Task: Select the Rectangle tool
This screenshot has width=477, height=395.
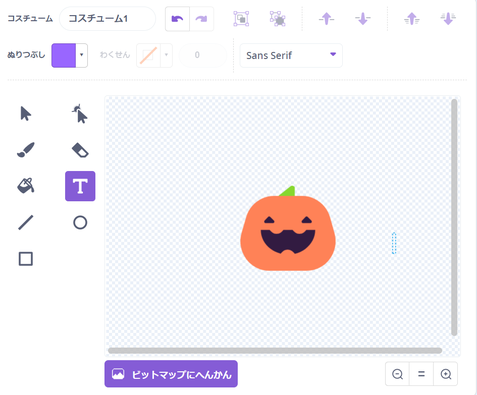Action: point(26,259)
